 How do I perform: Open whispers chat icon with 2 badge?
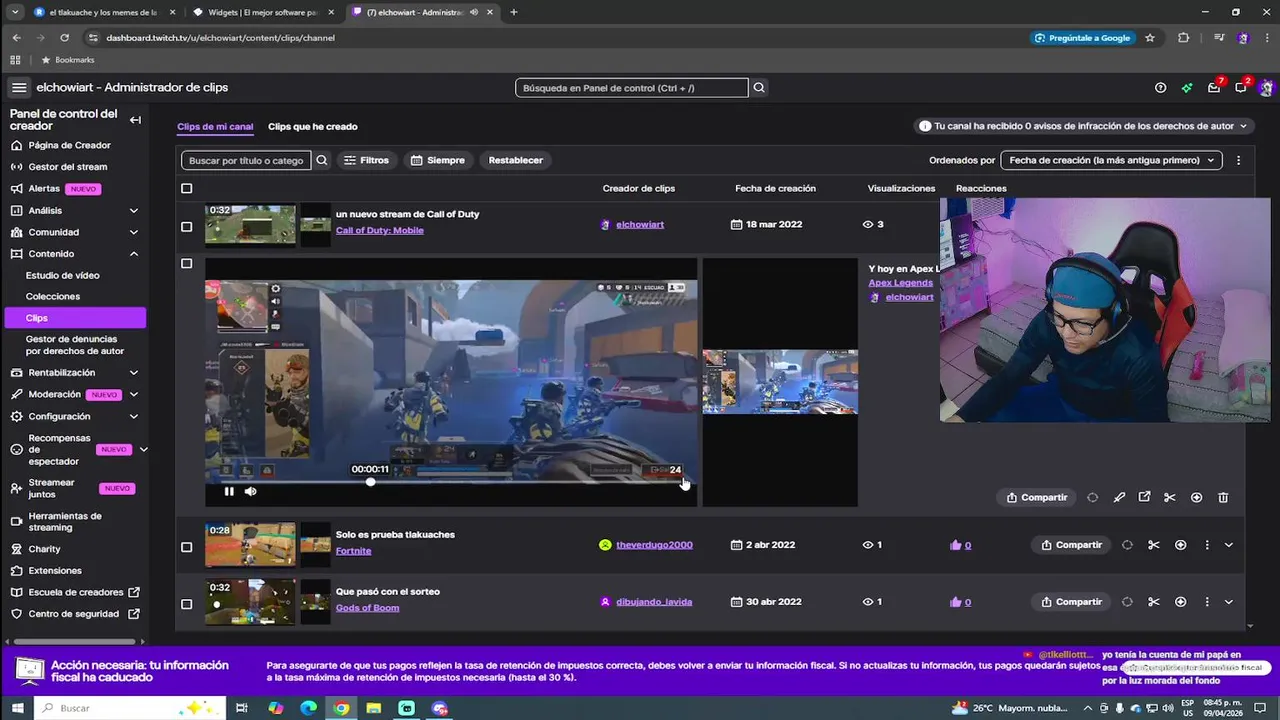tap(1241, 88)
